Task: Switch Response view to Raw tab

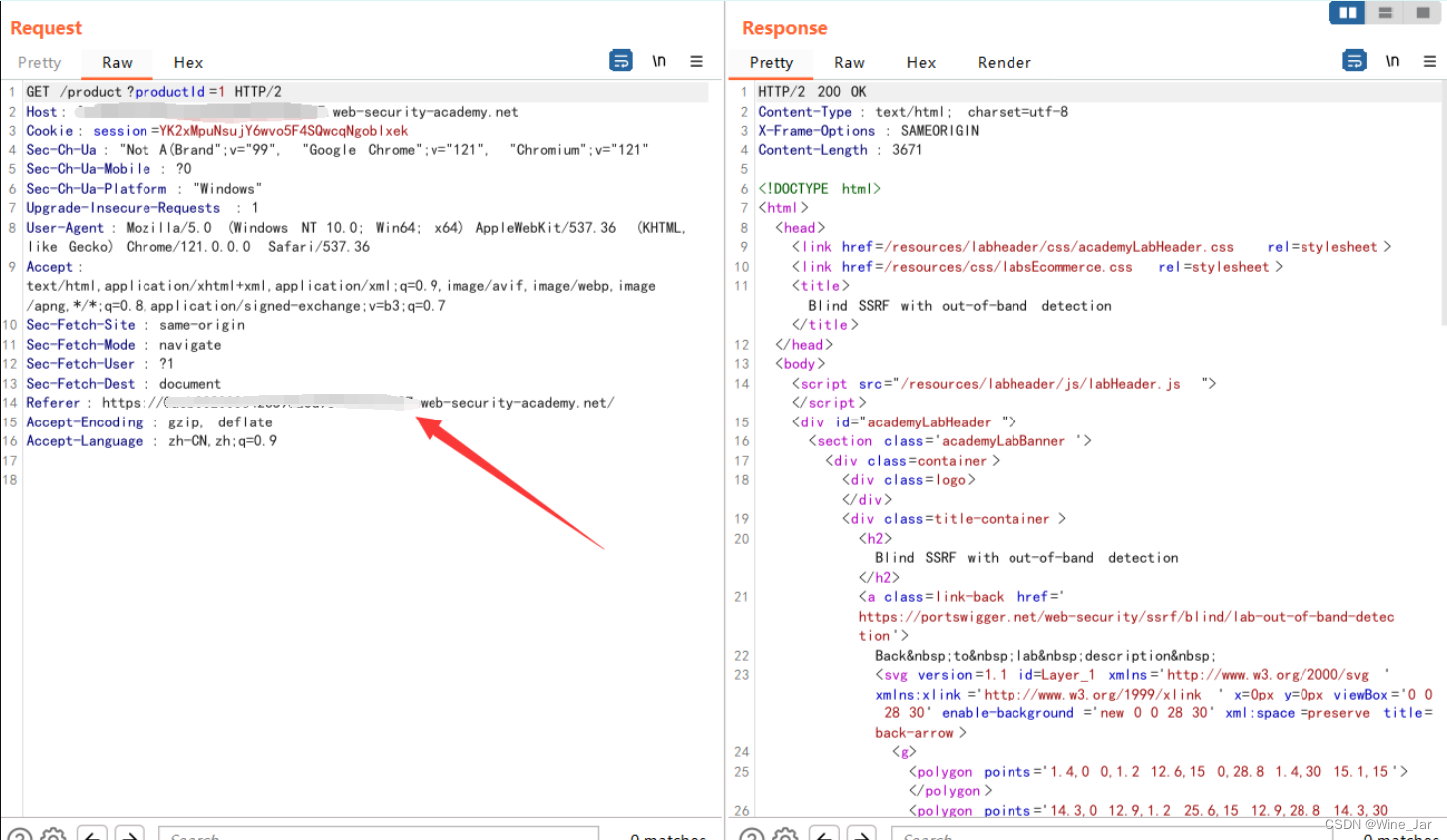Action: pyautogui.click(x=849, y=62)
